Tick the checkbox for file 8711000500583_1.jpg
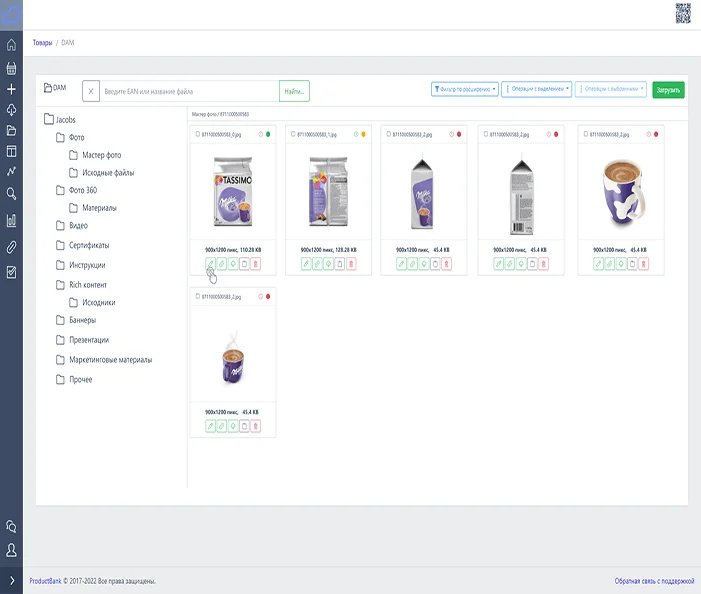 coord(293,134)
